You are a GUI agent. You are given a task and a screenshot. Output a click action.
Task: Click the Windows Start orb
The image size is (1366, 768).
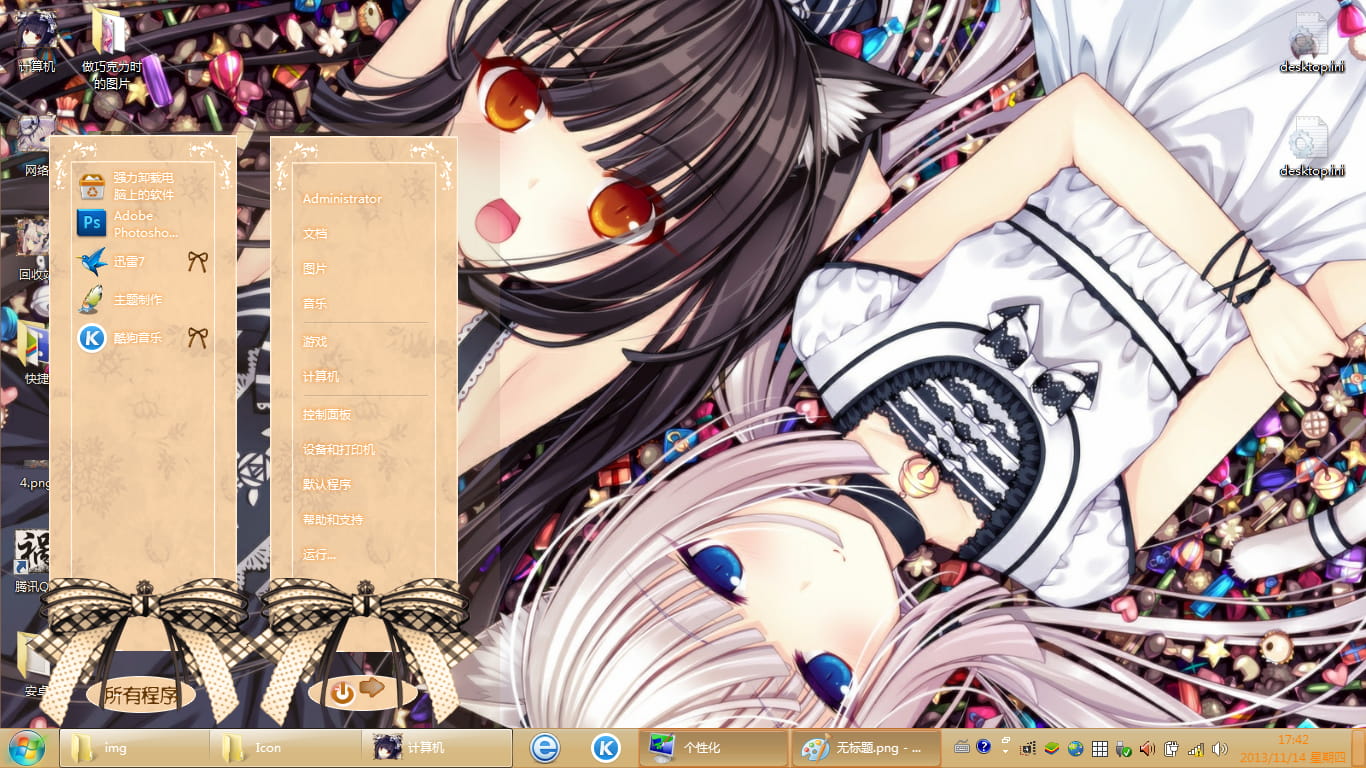[26, 747]
